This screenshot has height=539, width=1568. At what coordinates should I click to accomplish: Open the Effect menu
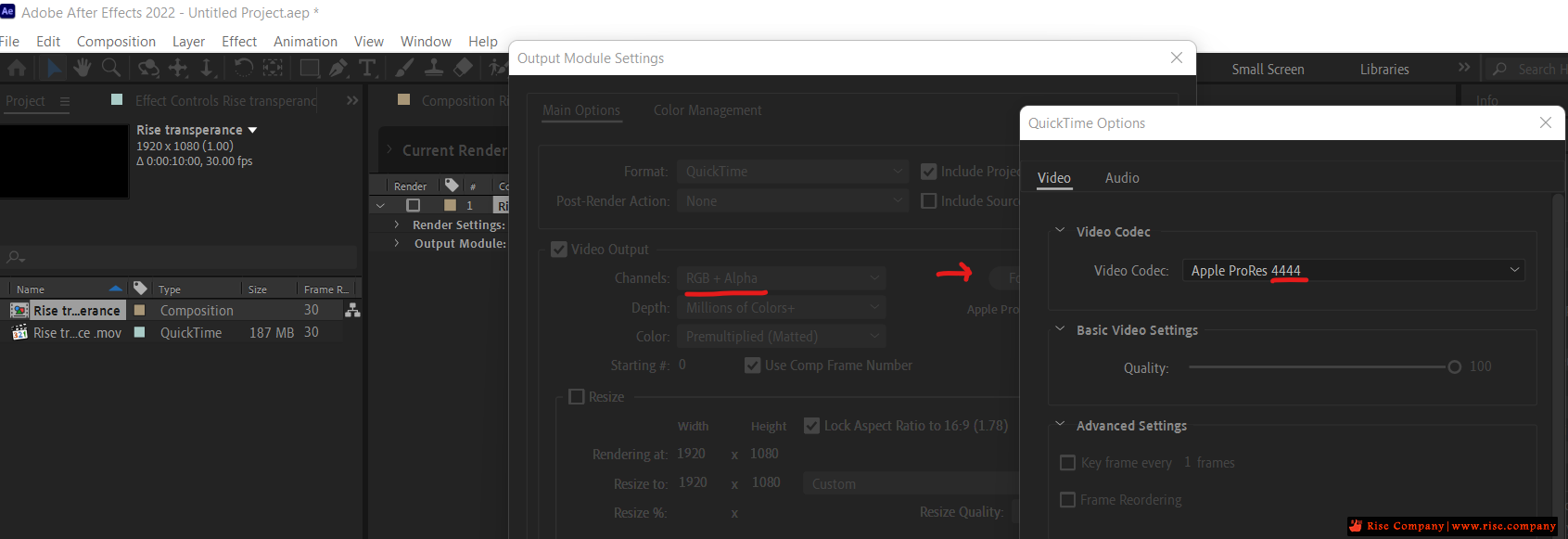point(239,41)
